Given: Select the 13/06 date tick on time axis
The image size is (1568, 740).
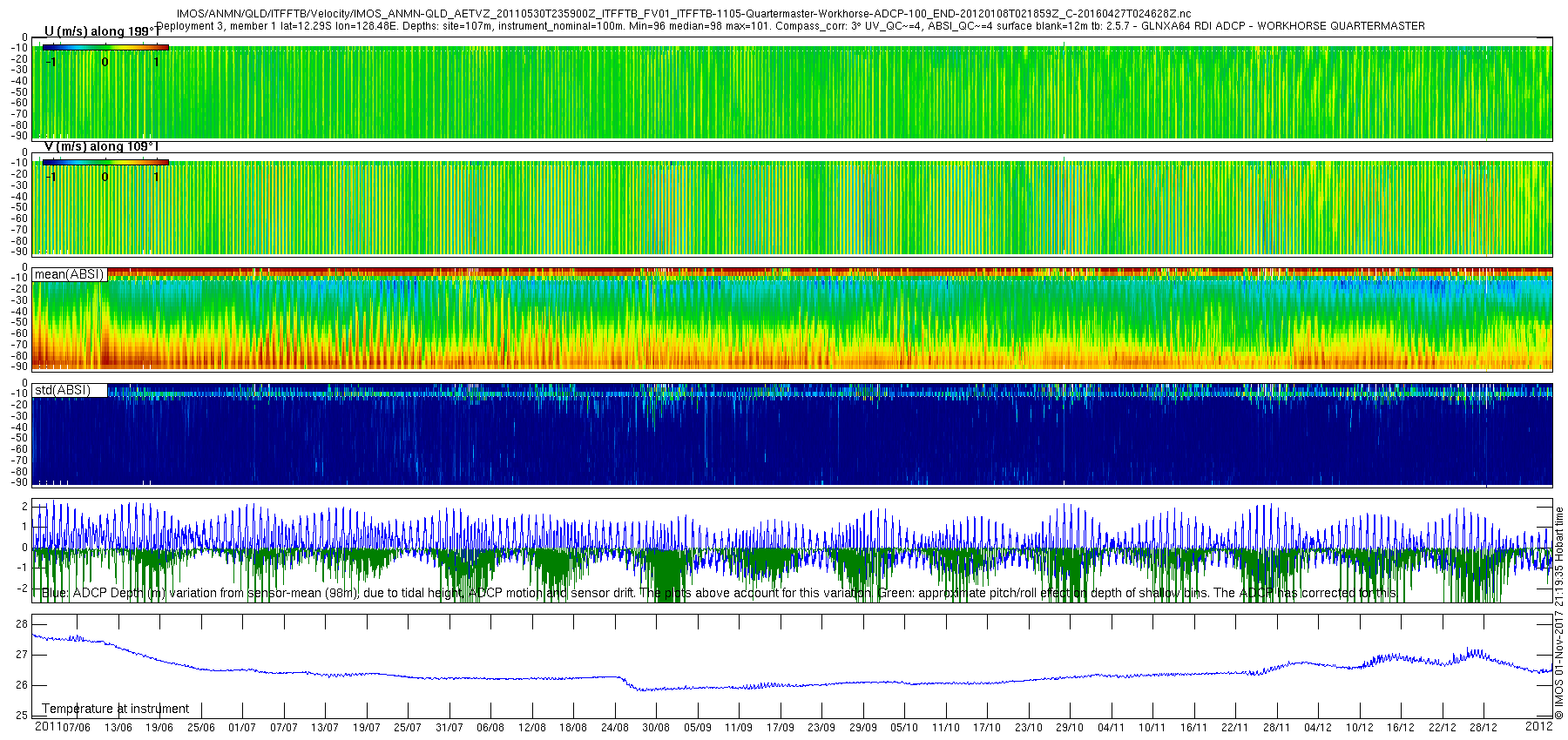Looking at the screenshot, I should [x=118, y=727].
